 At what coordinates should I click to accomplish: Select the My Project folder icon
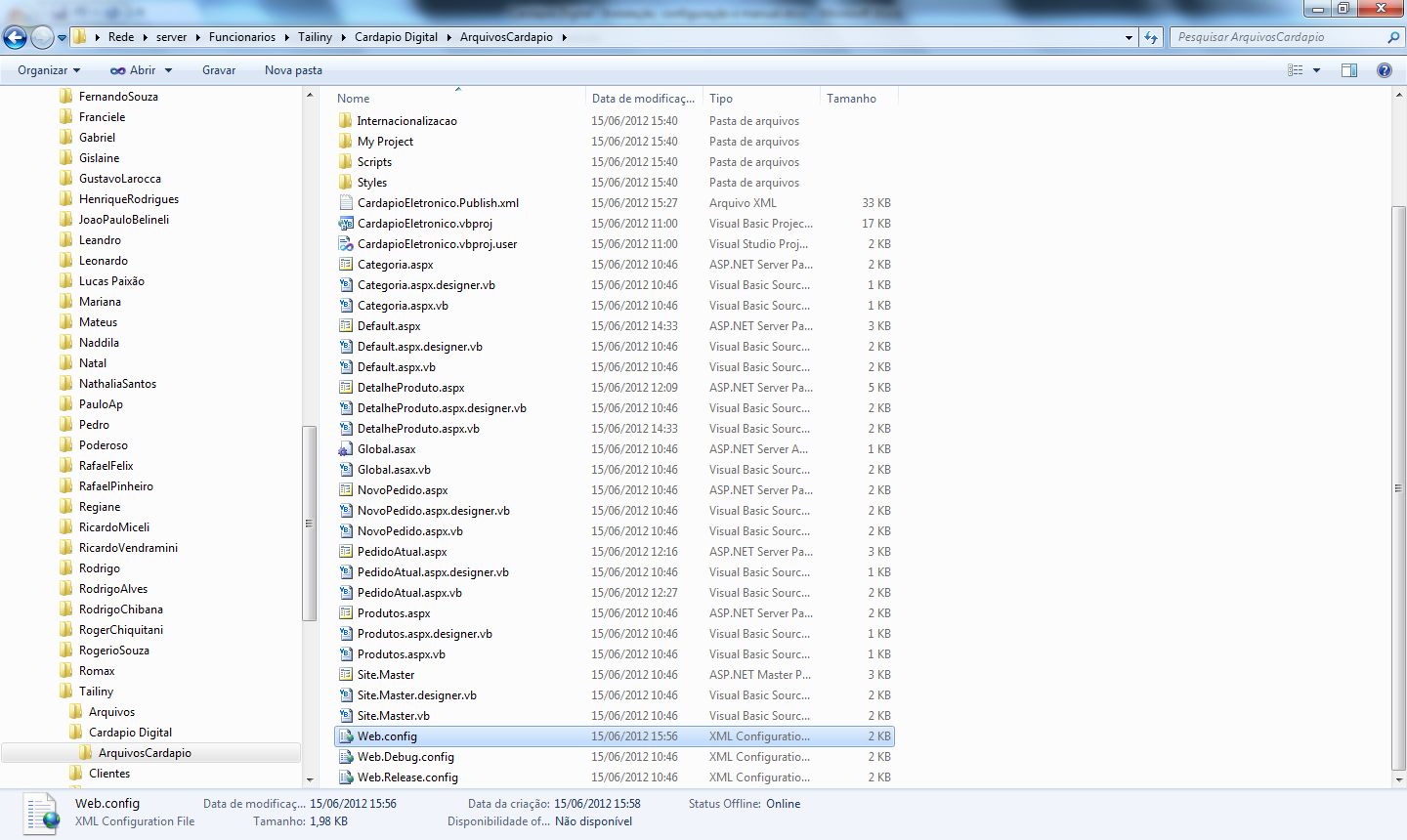tap(345, 142)
